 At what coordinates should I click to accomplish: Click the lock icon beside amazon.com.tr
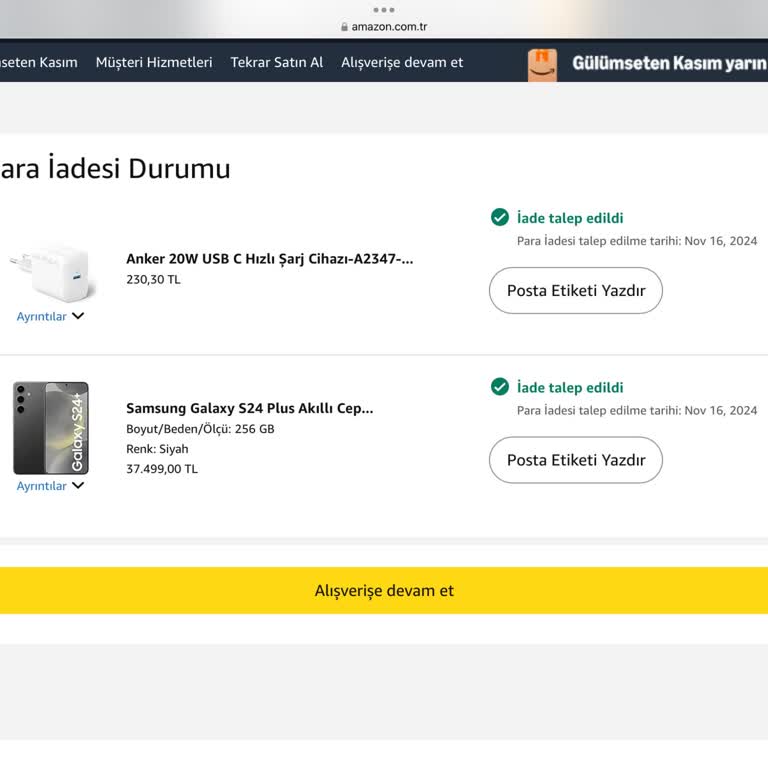[x=344, y=26]
